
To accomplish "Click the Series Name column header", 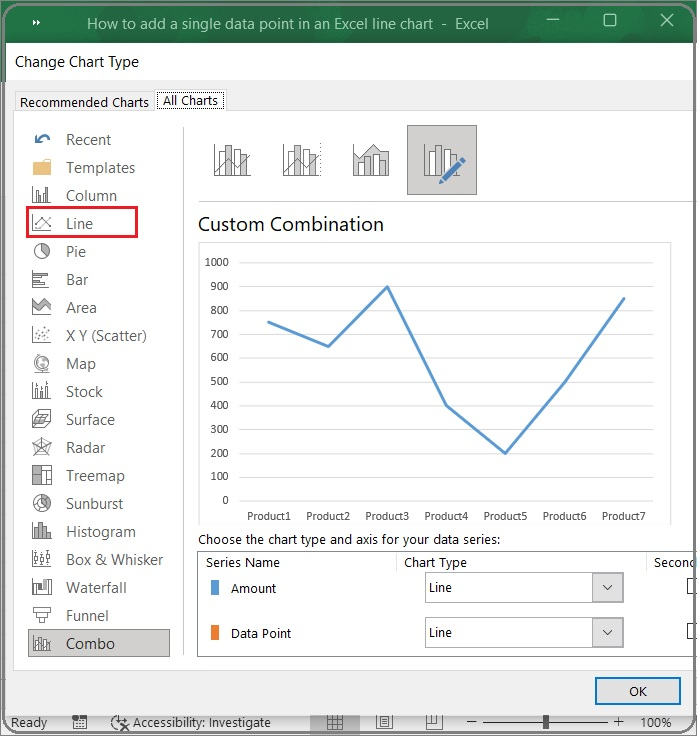I will pos(243,562).
